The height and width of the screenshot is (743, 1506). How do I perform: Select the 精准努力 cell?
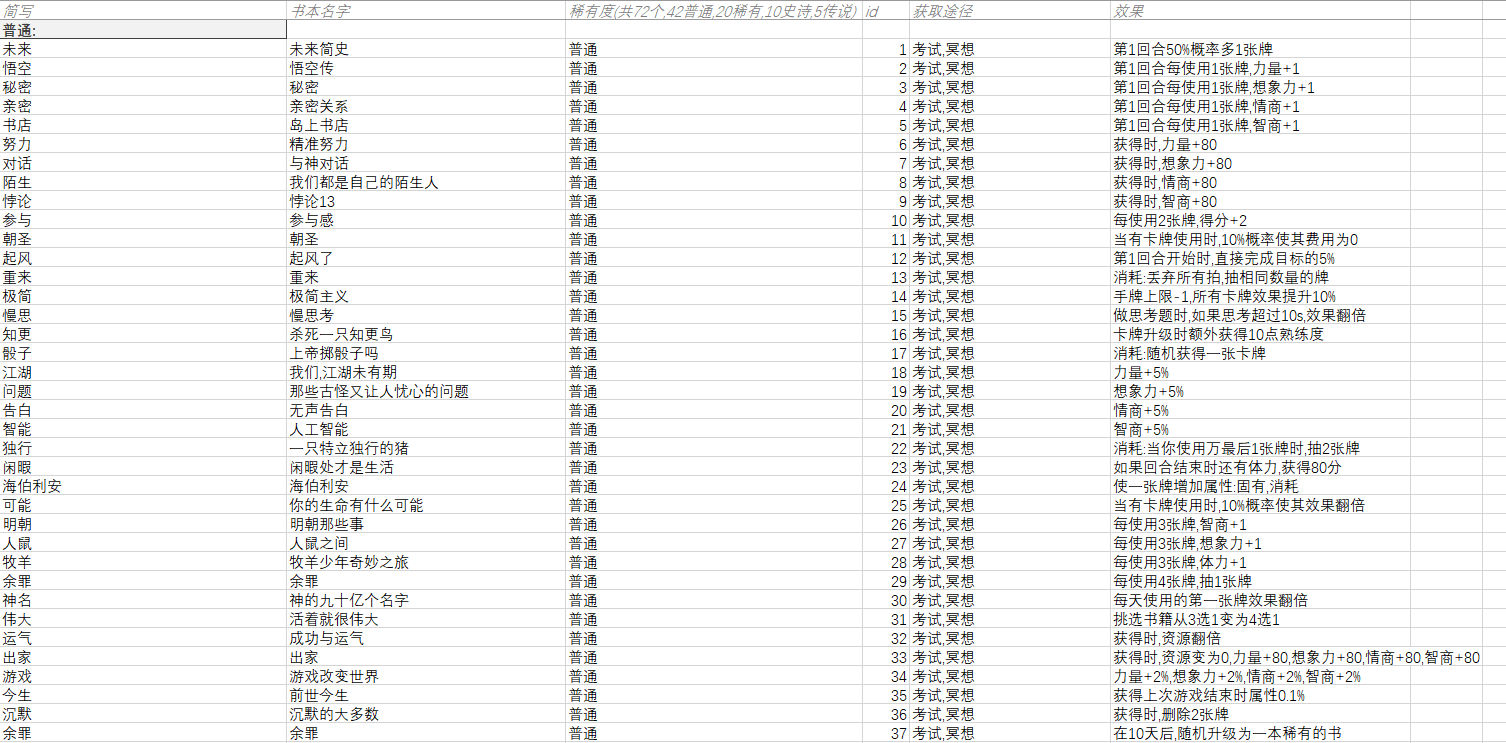point(426,144)
